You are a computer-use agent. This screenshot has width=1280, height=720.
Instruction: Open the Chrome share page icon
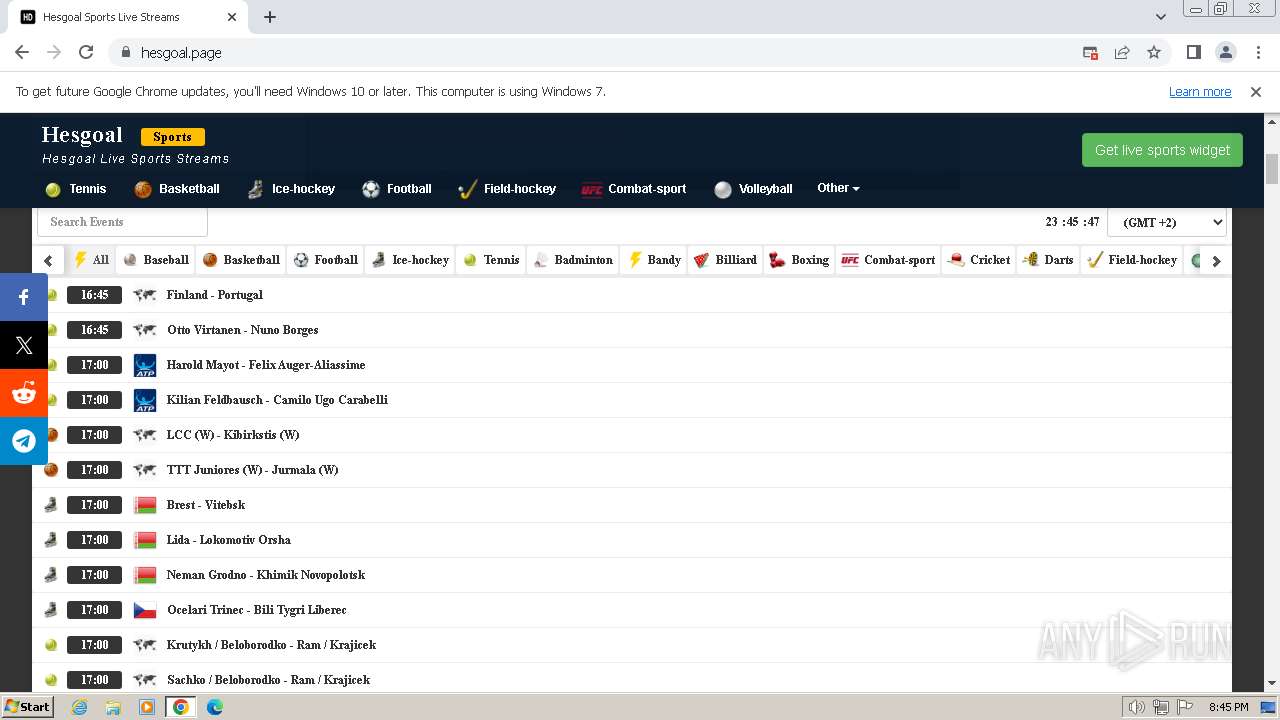click(1122, 52)
